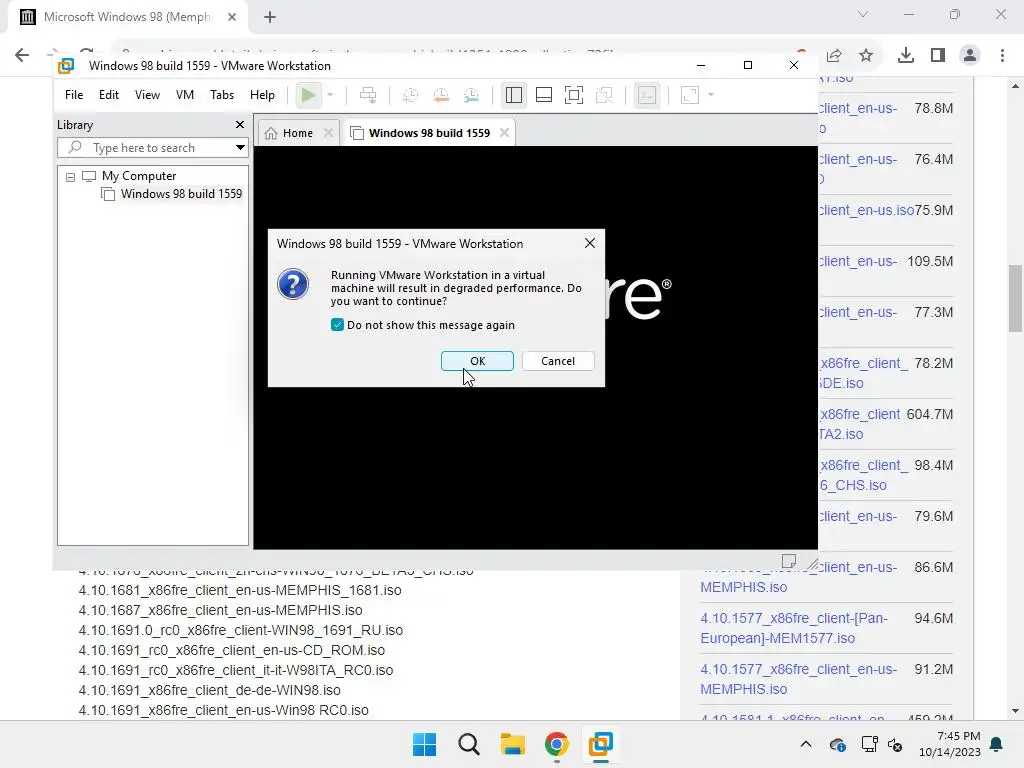Open the Chrome profile avatar
Image resolution: width=1024 pixels, height=768 pixels.
[x=970, y=56]
